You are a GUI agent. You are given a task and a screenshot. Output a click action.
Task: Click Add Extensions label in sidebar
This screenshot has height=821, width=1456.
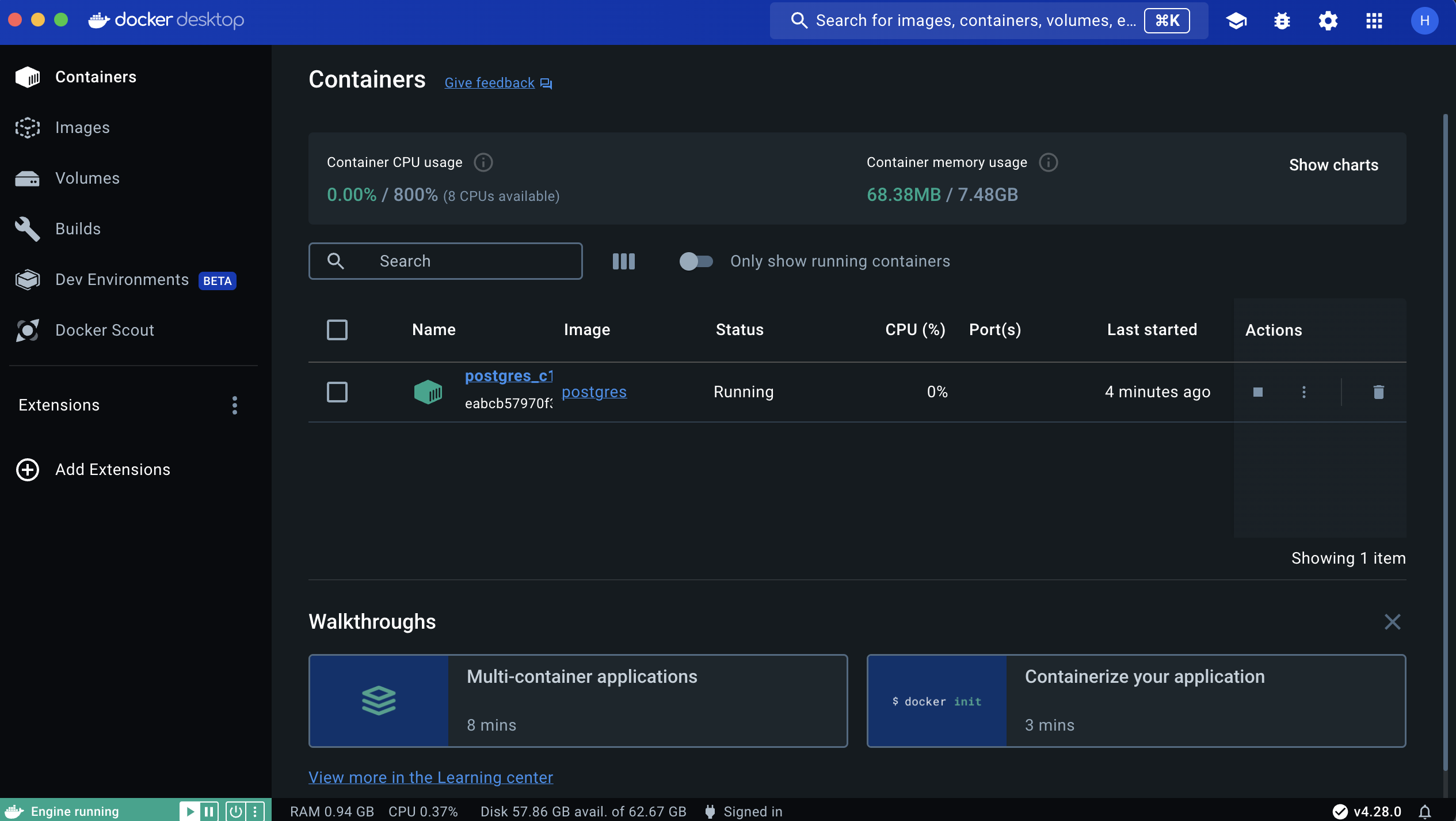[x=113, y=470]
